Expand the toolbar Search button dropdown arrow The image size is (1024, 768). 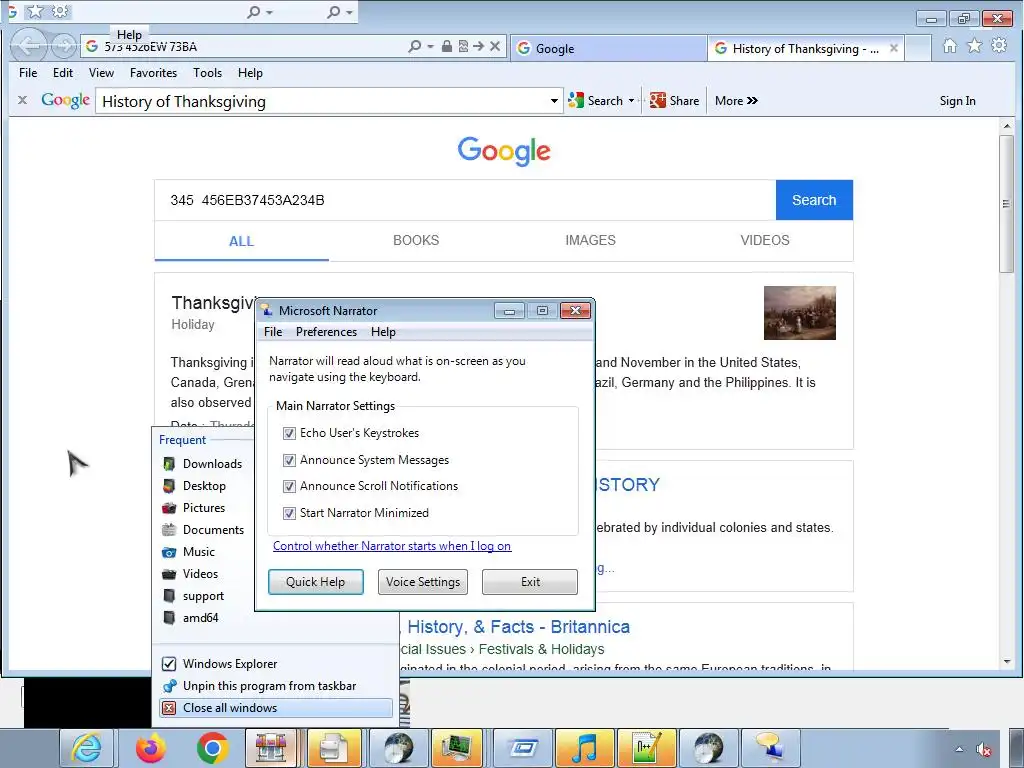pos(631,101)
